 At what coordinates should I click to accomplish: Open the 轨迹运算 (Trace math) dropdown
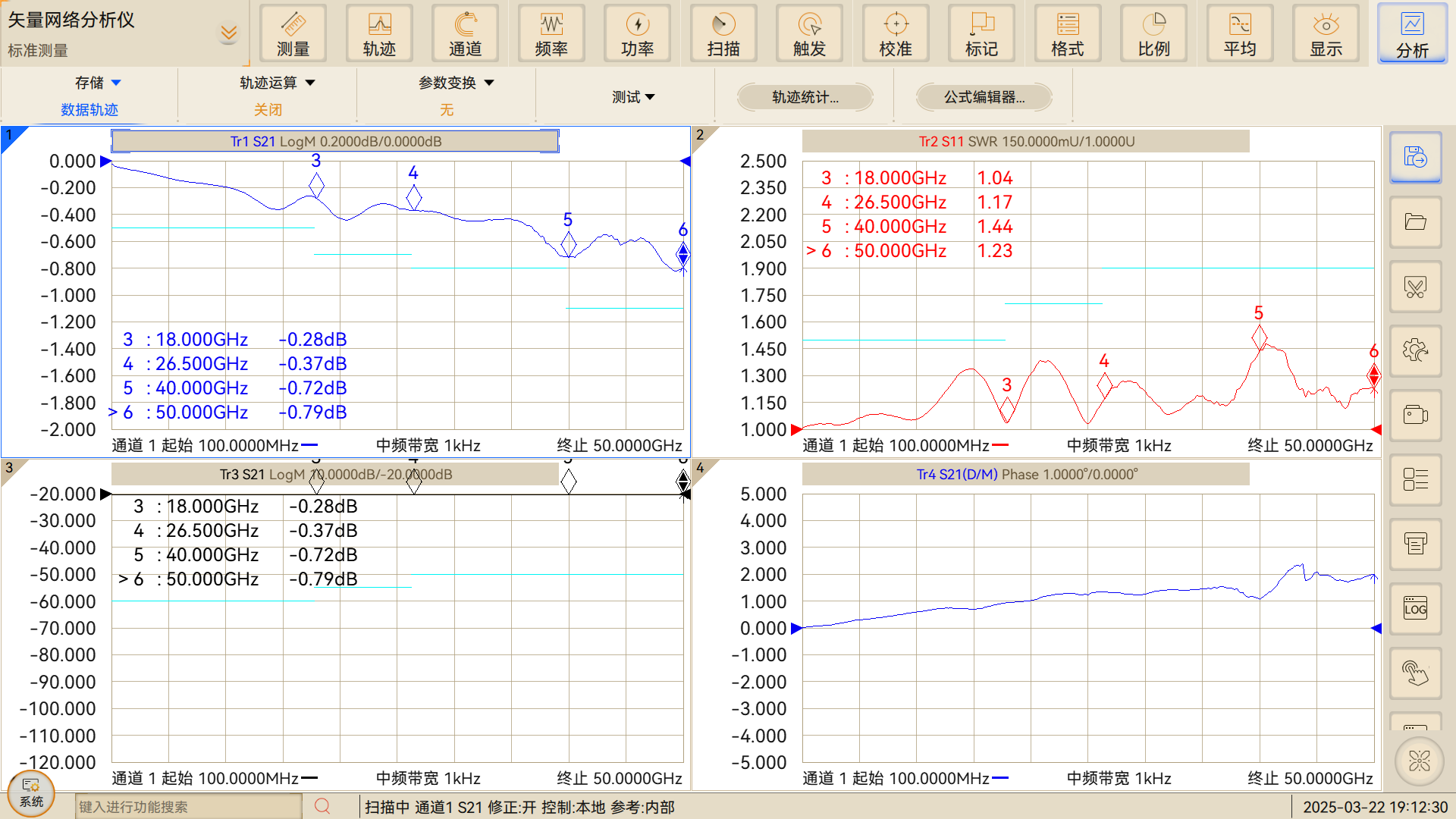point(278,83)
